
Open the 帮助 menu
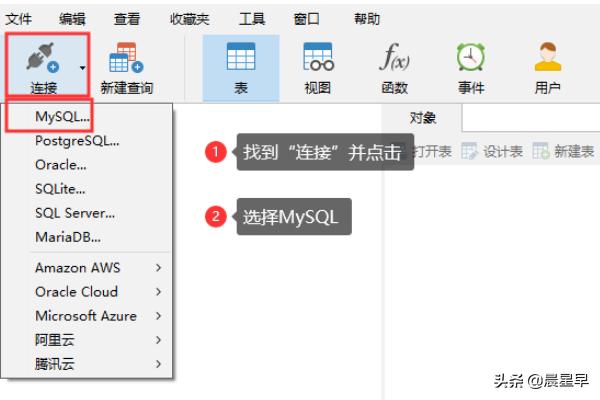(367, 19)
